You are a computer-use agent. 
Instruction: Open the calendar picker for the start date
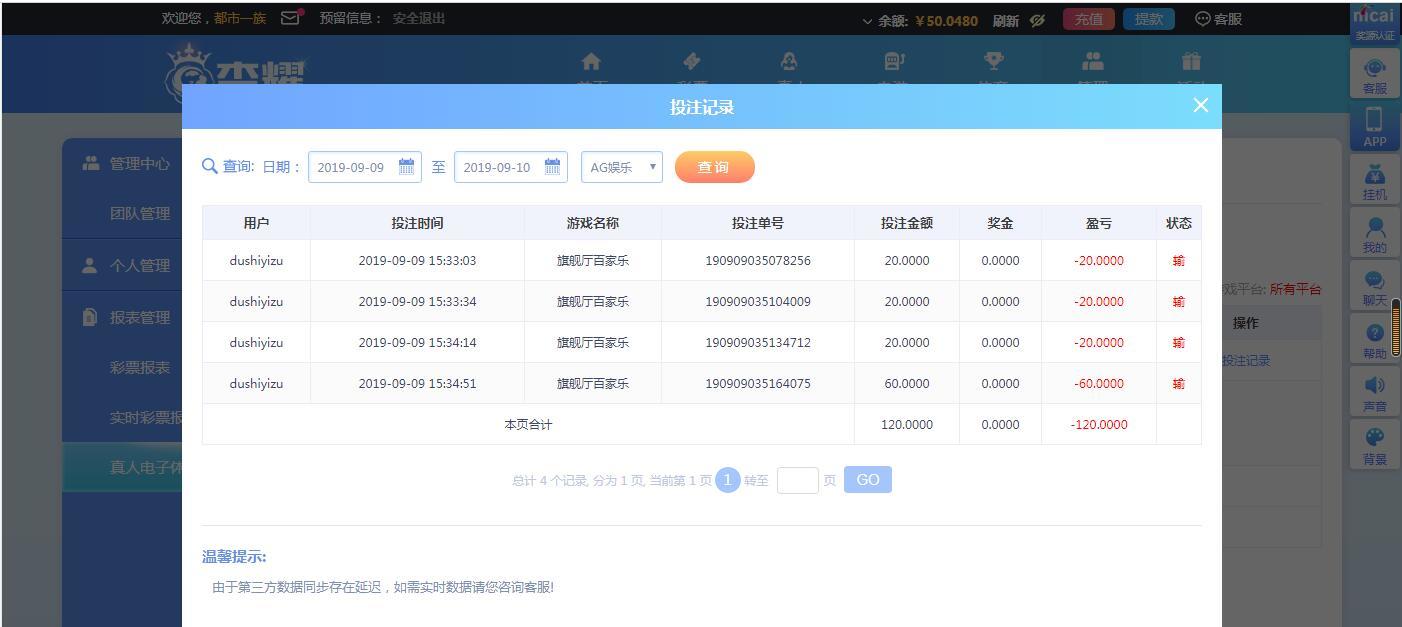click(x=406, y=167)
